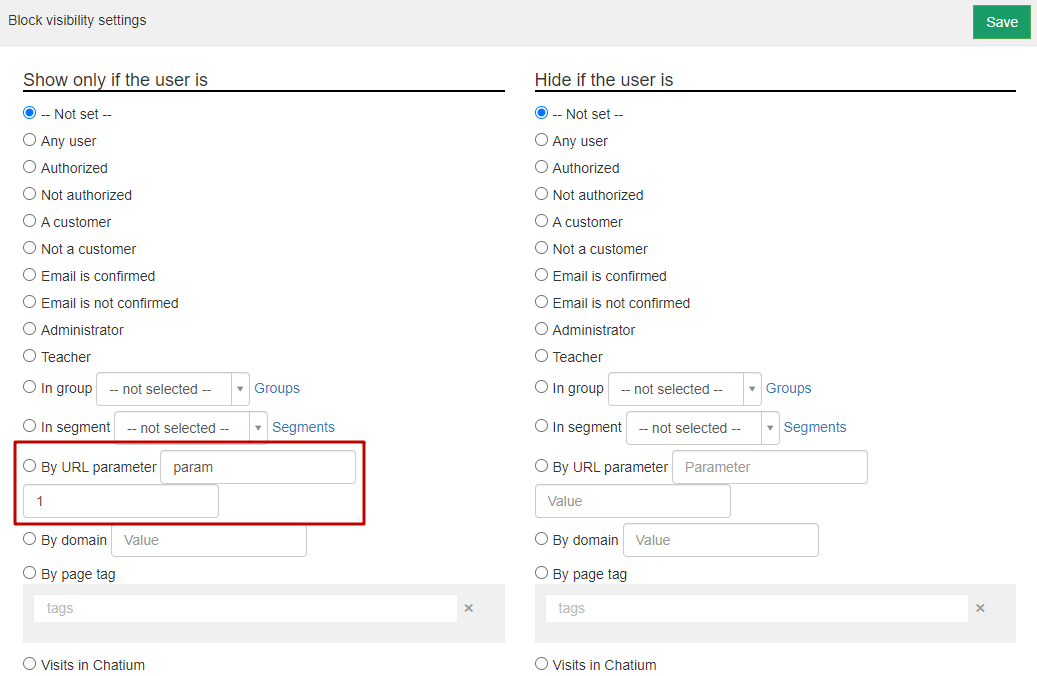Open the segment dropdown in Hide if section
Image resolution: width=1037 pixels, height=676 pixels.
tap(702, 428)
